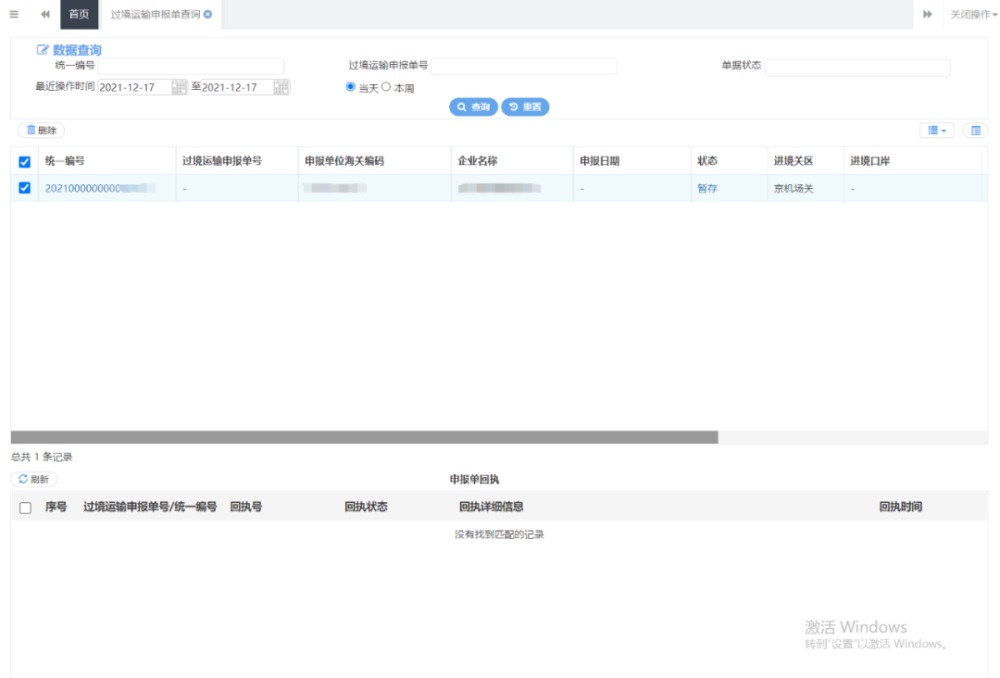Click the 回执号 column header
1000x678 pixels.
tap(246, 506)
